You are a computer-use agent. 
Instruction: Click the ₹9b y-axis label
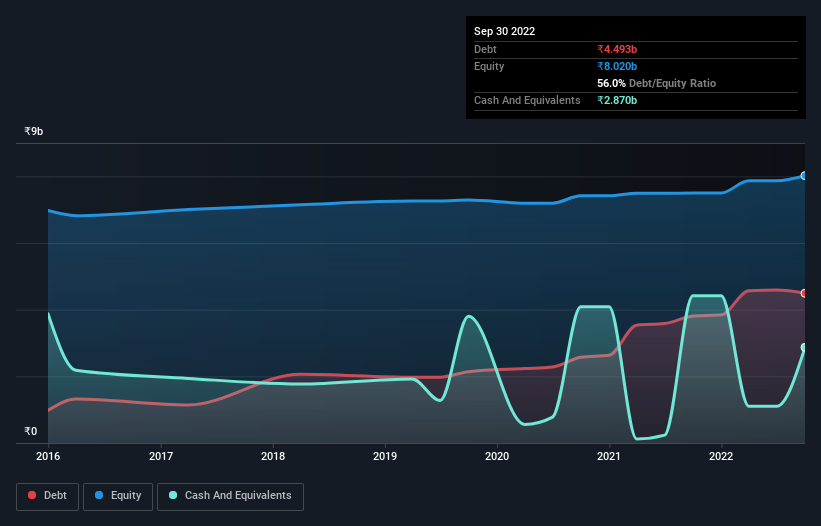(x=34, y=131)
